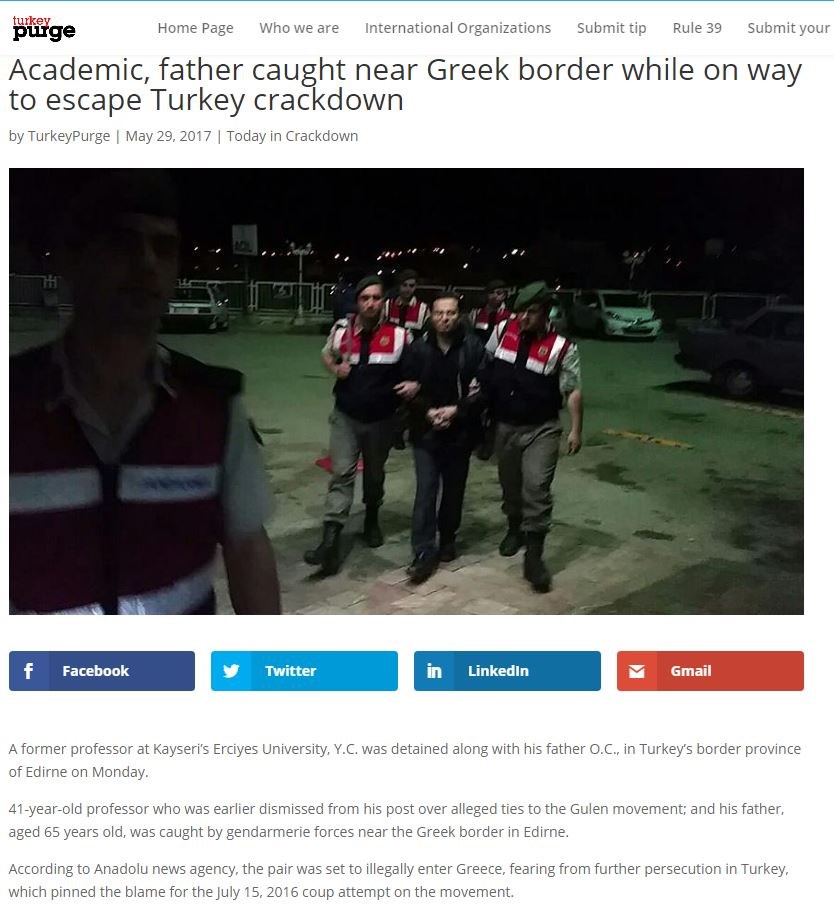Click the Turkey Purge logo

click(x=44, y=28)
